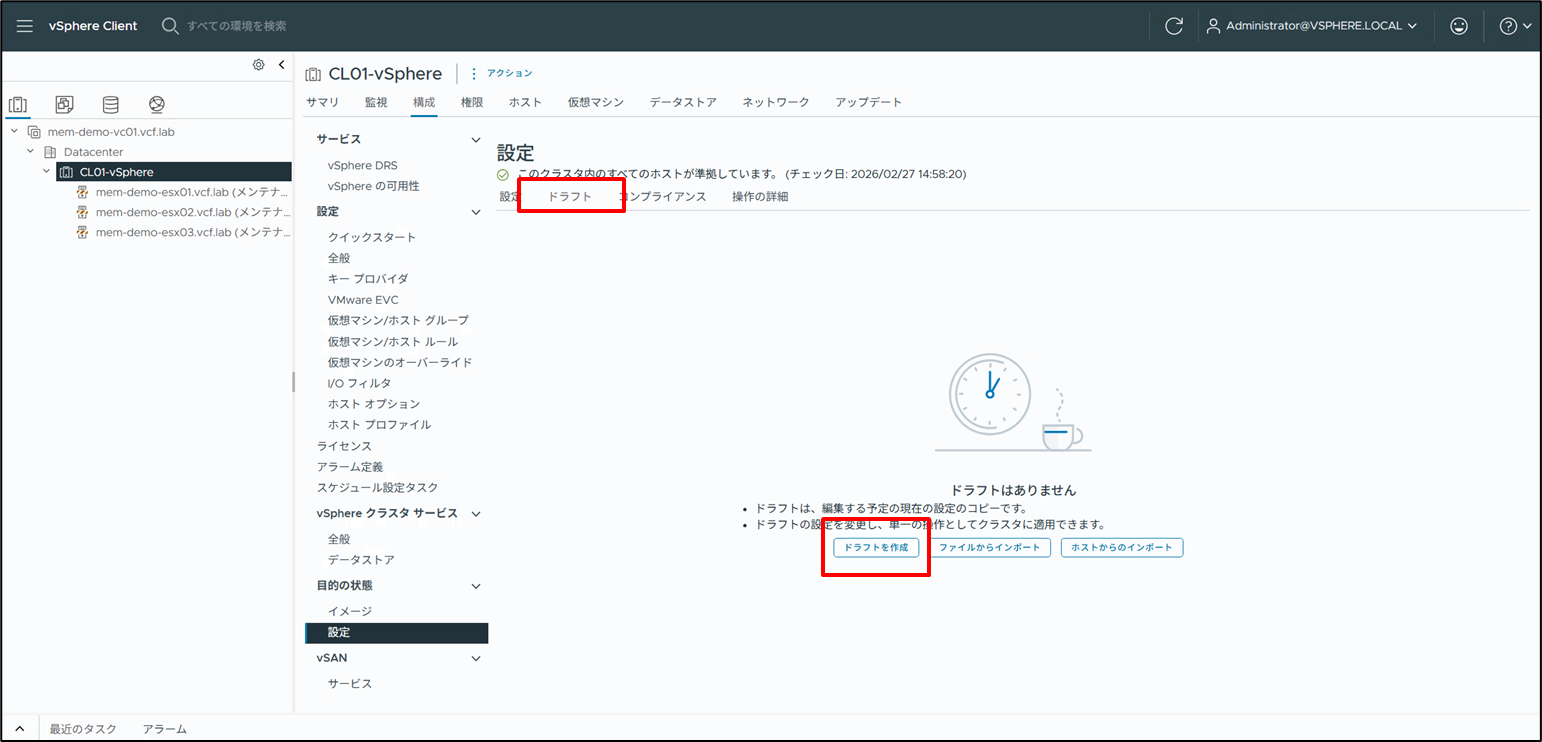
Task: Click the search magnifier icon
Action: 169,25
